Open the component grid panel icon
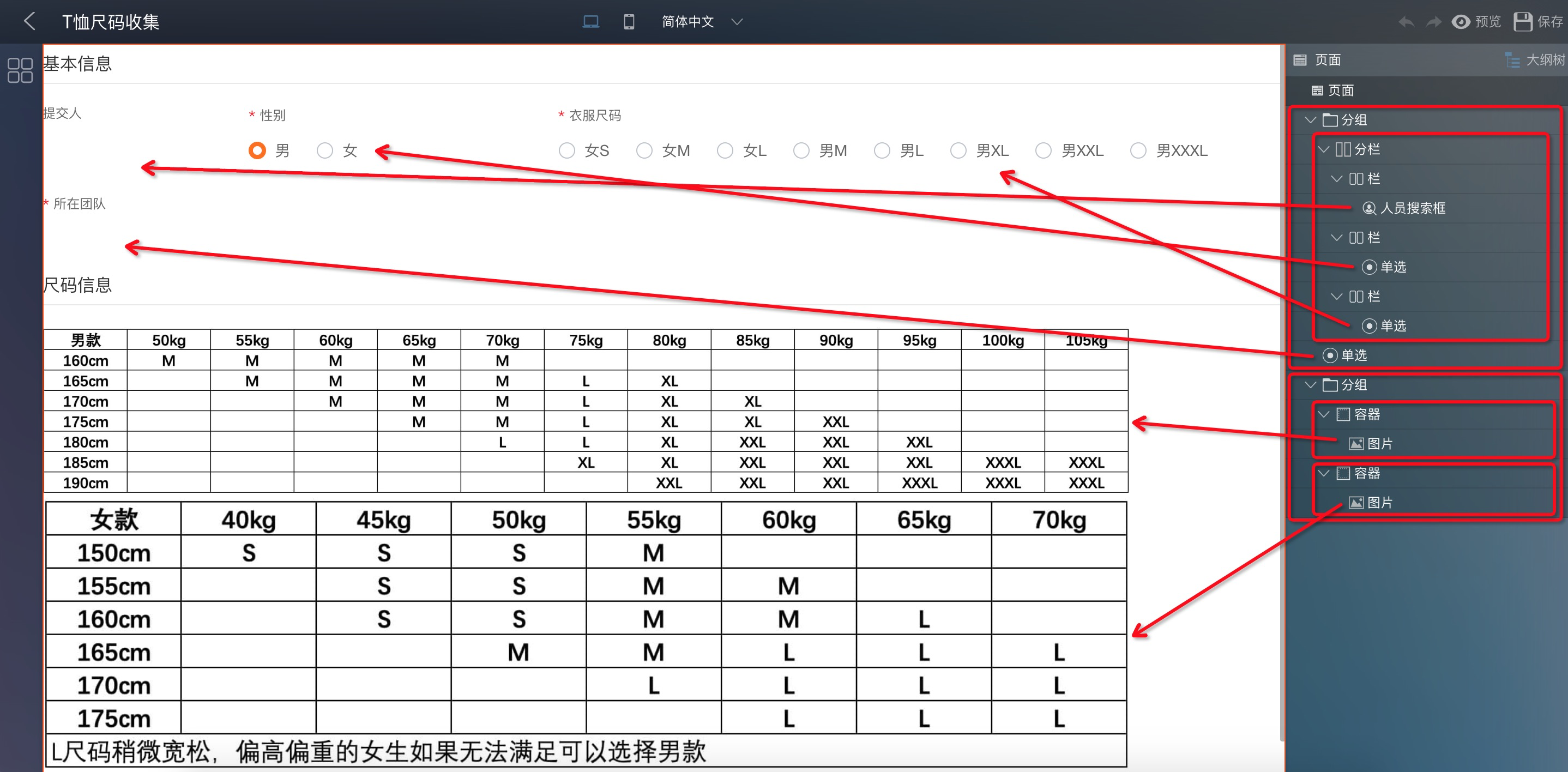 pos(20,70)
